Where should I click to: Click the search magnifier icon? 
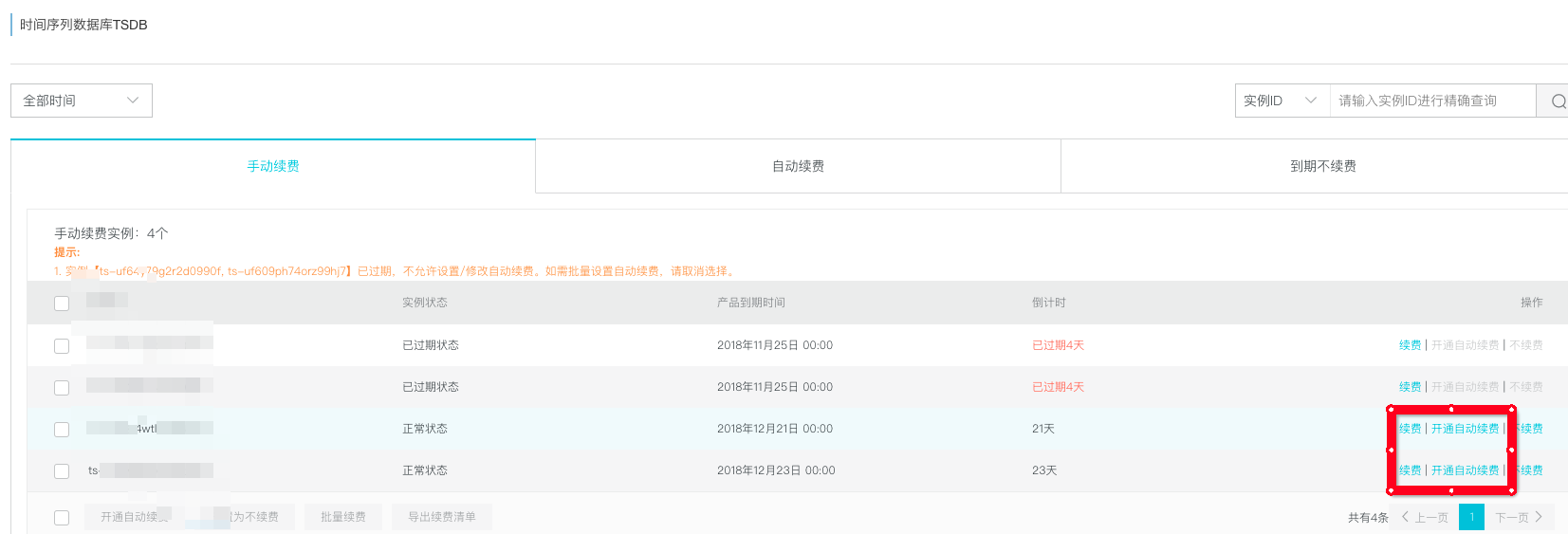1558,101
